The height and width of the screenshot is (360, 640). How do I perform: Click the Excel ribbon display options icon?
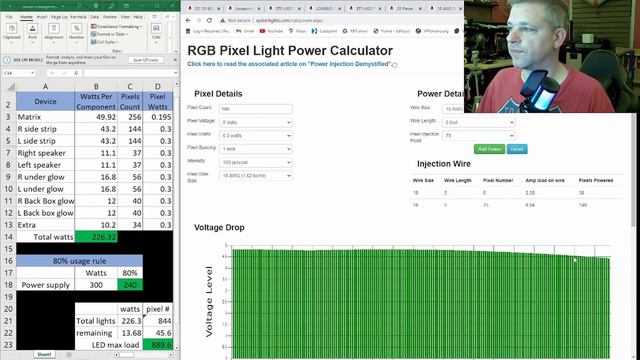(x=127, y=6)
